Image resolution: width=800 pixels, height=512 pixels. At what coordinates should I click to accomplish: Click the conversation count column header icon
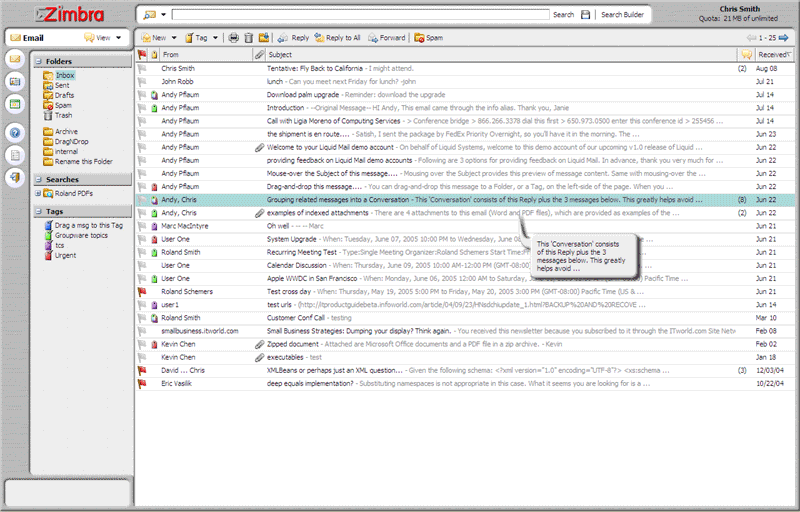click(x=746, y=55)
